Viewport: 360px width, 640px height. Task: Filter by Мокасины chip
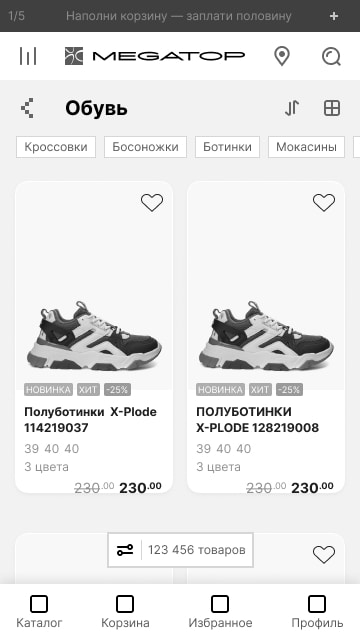click(x=306, y=147)
